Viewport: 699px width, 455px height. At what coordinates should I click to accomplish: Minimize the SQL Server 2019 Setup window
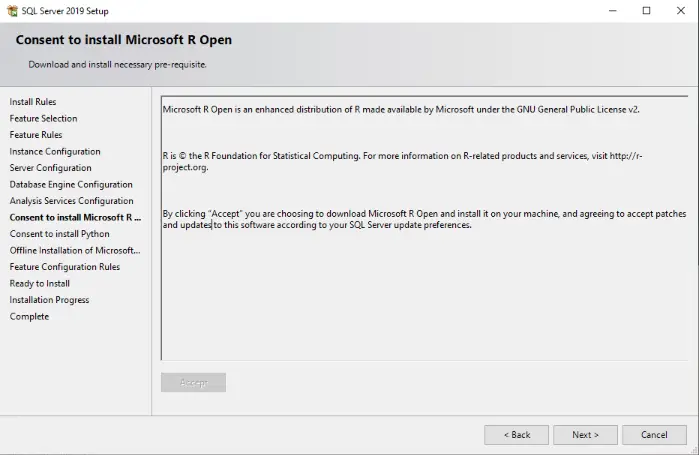(x=613, y=11)
